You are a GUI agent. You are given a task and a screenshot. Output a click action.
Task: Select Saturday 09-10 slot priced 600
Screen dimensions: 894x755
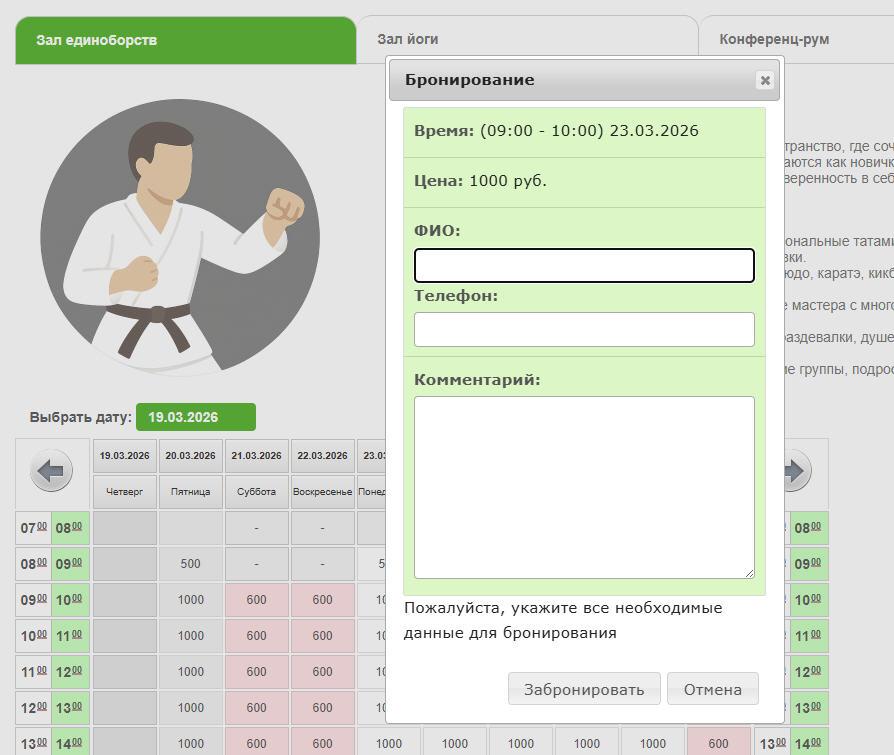click(x=257, y=599)
